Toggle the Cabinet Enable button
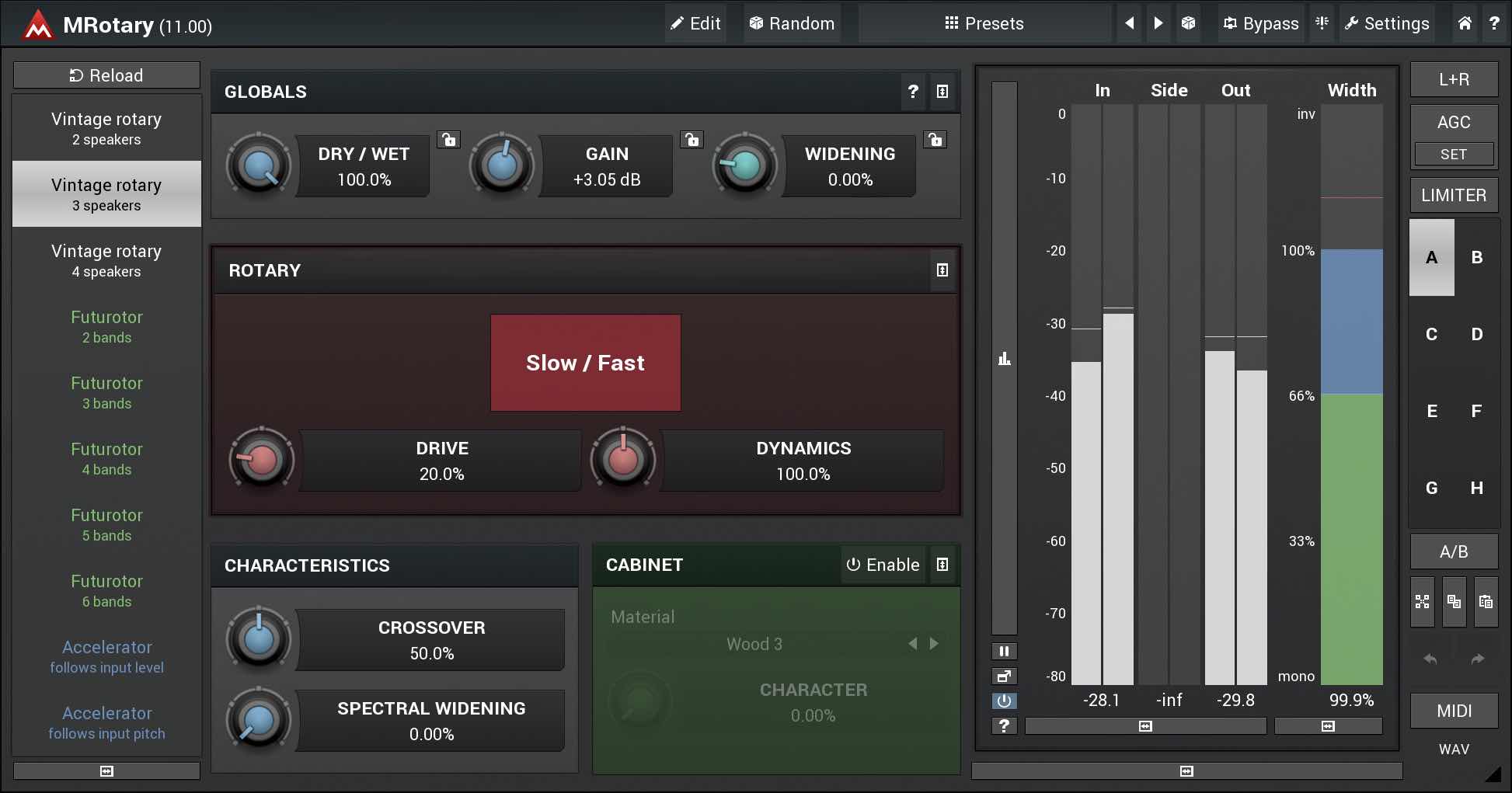1512x793 pixels. tap(883, 565)
